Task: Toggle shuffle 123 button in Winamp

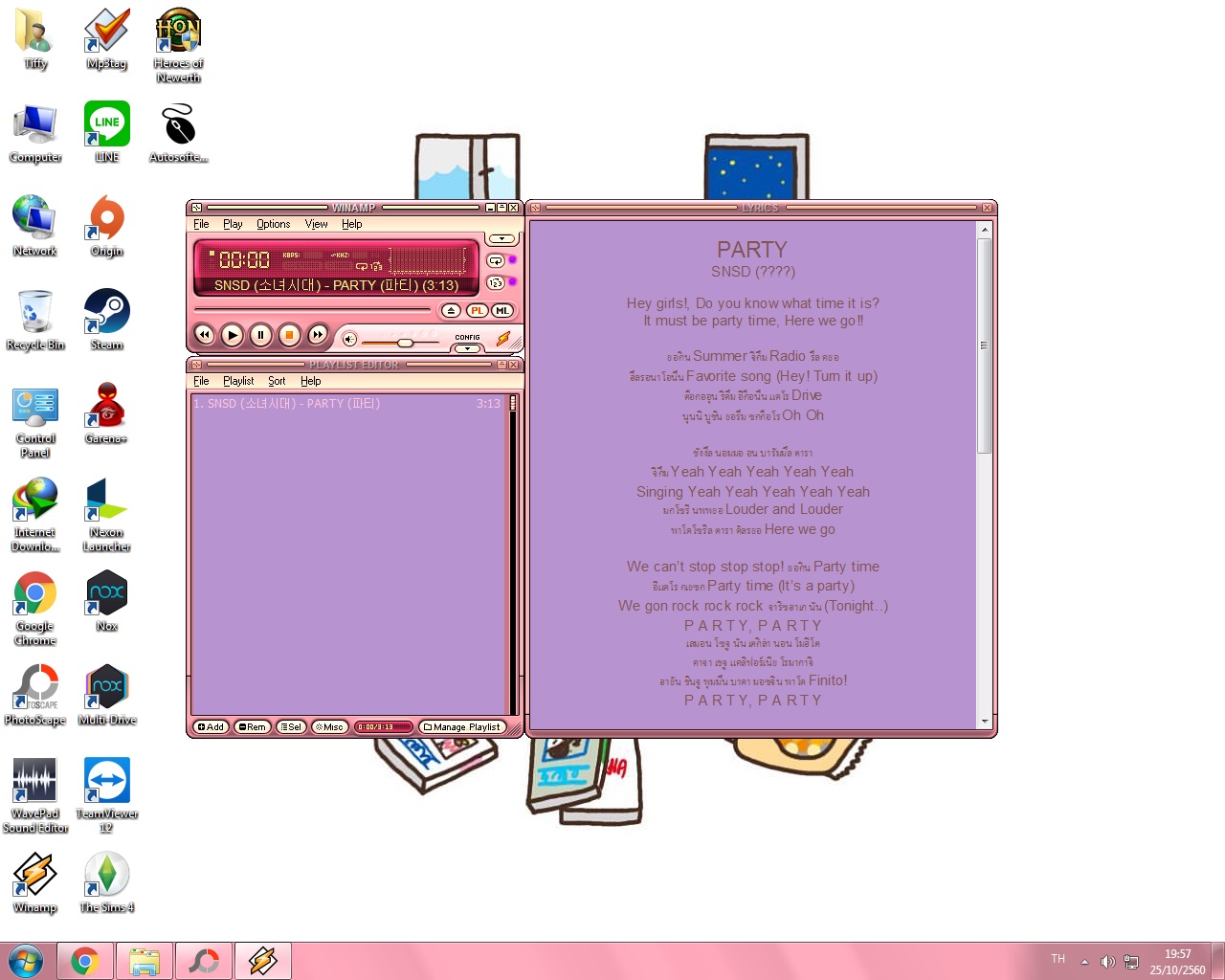Action: pos(496,282)
